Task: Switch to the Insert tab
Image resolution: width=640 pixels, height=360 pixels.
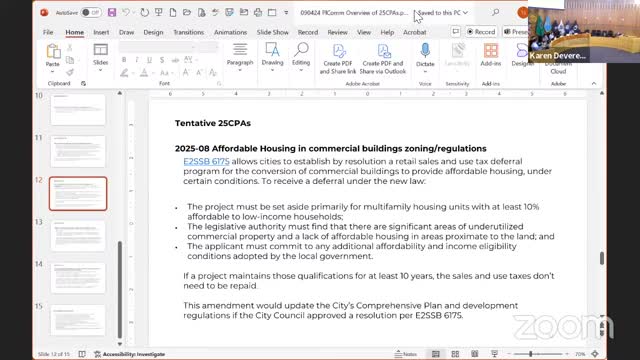Action: click(101, 32)
